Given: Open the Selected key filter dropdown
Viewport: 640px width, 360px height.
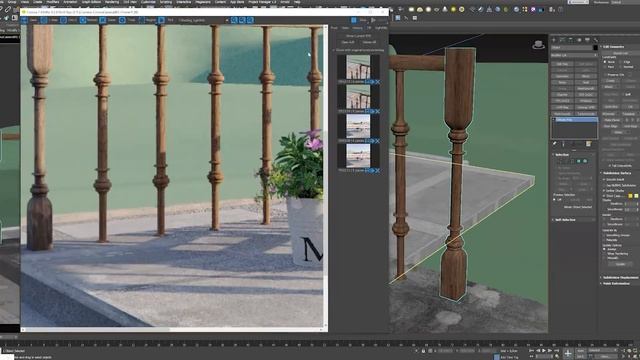Looking at the screenshot, I should coord(603,350).
